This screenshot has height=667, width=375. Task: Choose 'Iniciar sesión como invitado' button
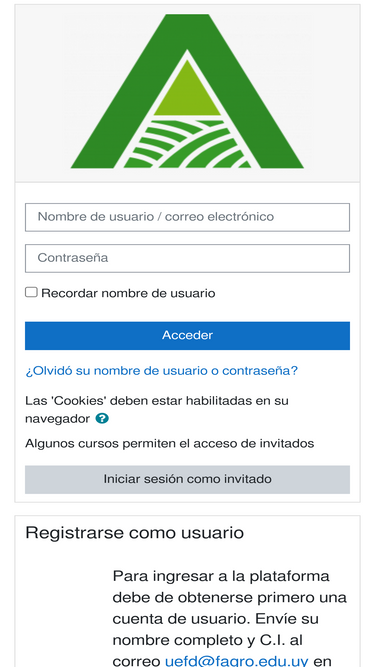coord(188,479)
